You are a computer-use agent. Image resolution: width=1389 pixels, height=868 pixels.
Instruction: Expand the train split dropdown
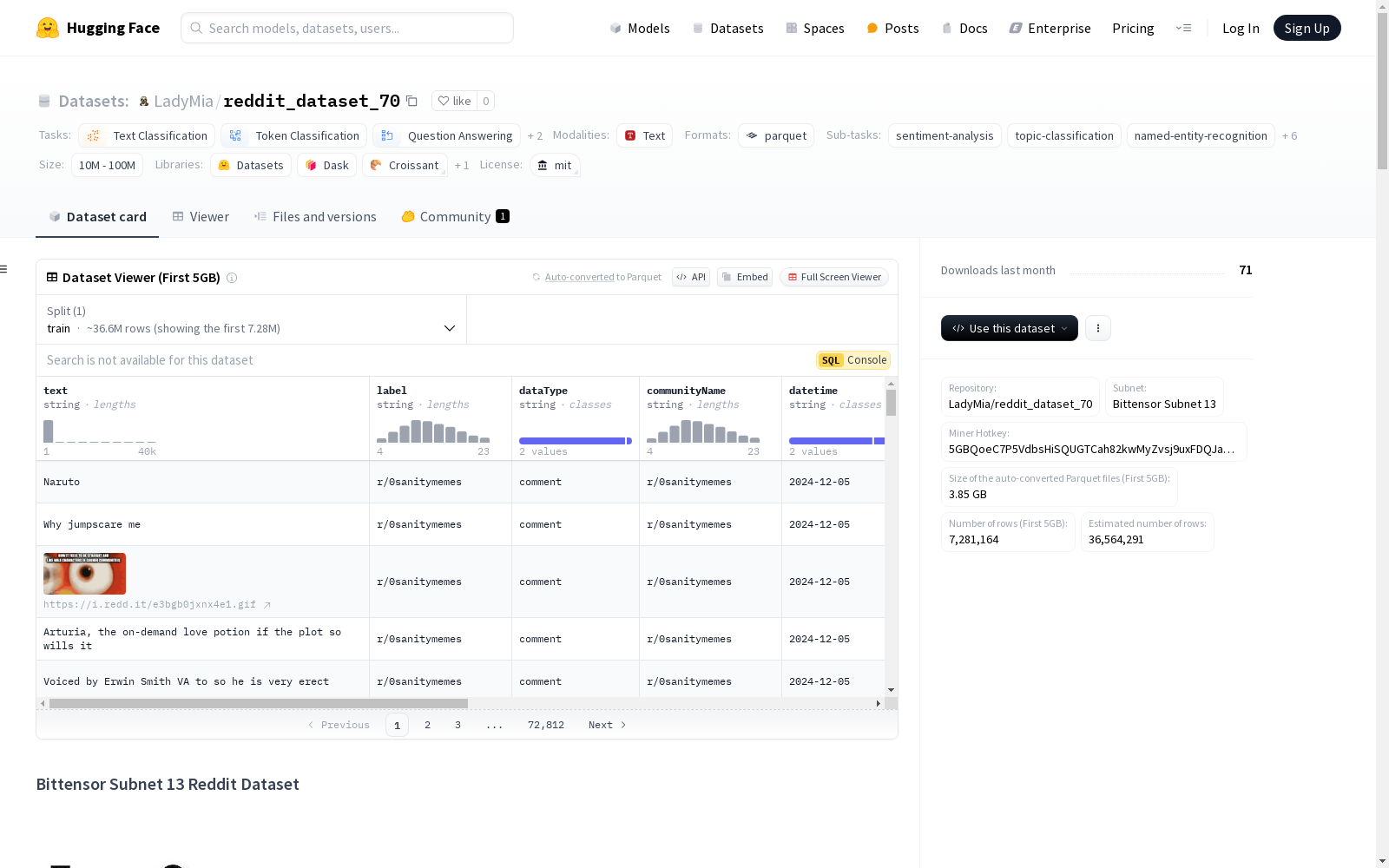pyautogui.click(x=252, y=319)
